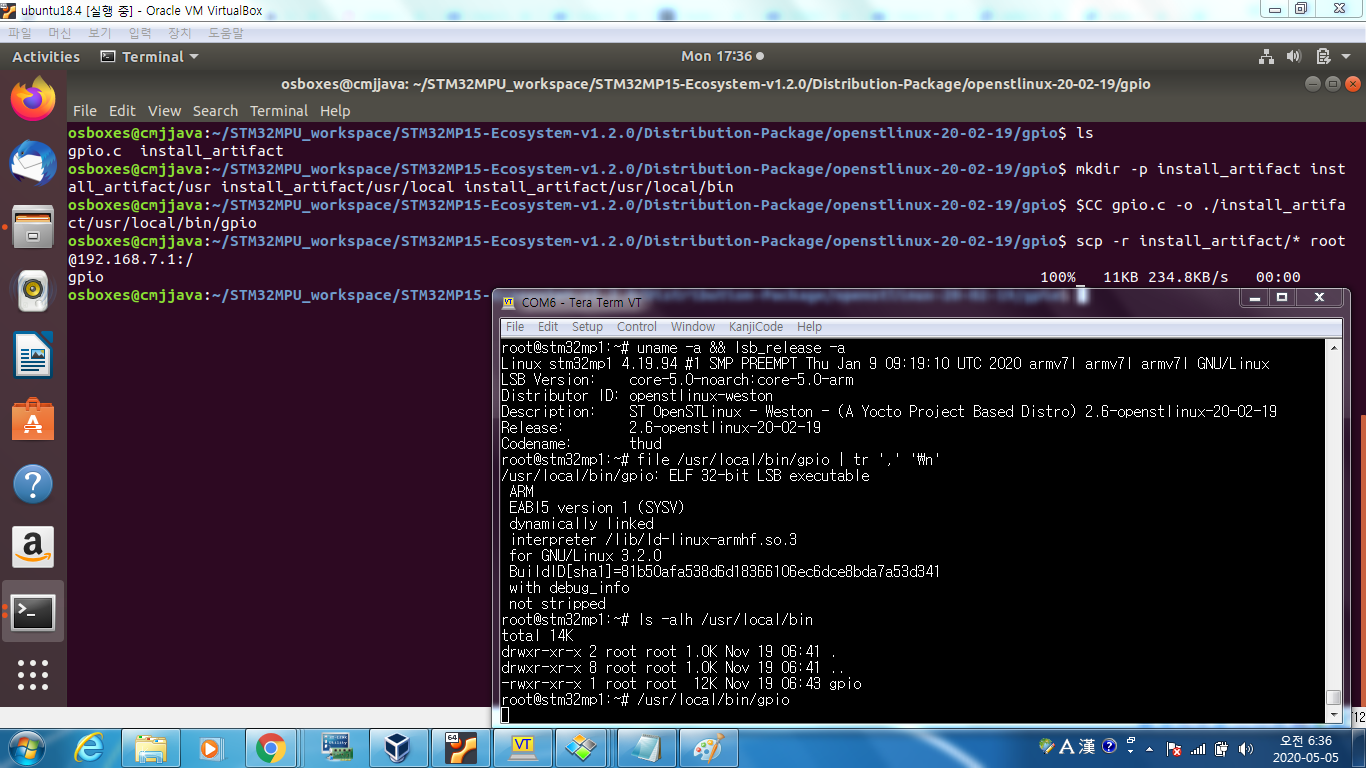
Task: Open the Ubuntu terminal's Terminal menu
Action: pyautogui.click(x=279, y=111)
